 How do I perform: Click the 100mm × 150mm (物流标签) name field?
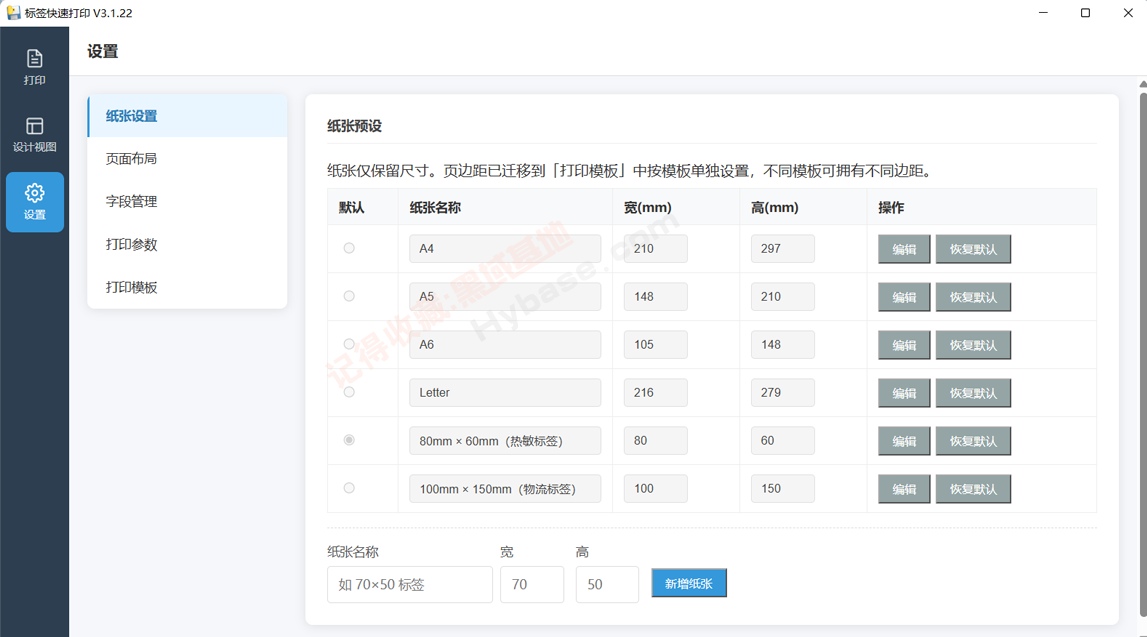click(x=505, y=489)
